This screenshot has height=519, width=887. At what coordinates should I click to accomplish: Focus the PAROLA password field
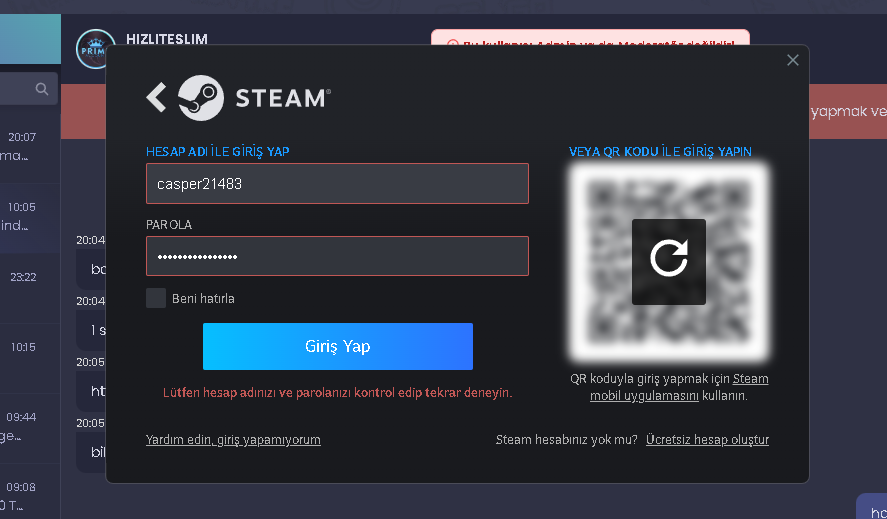click(337, 256)
